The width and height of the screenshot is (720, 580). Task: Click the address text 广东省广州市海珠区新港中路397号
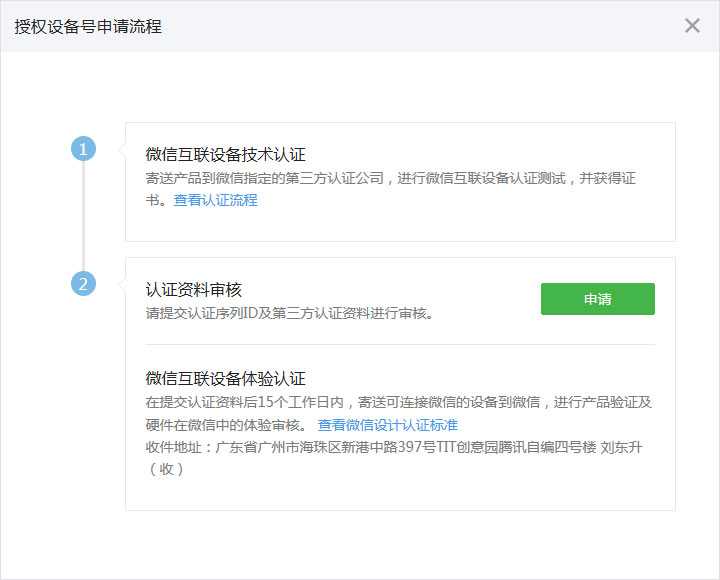pos(330,447)
